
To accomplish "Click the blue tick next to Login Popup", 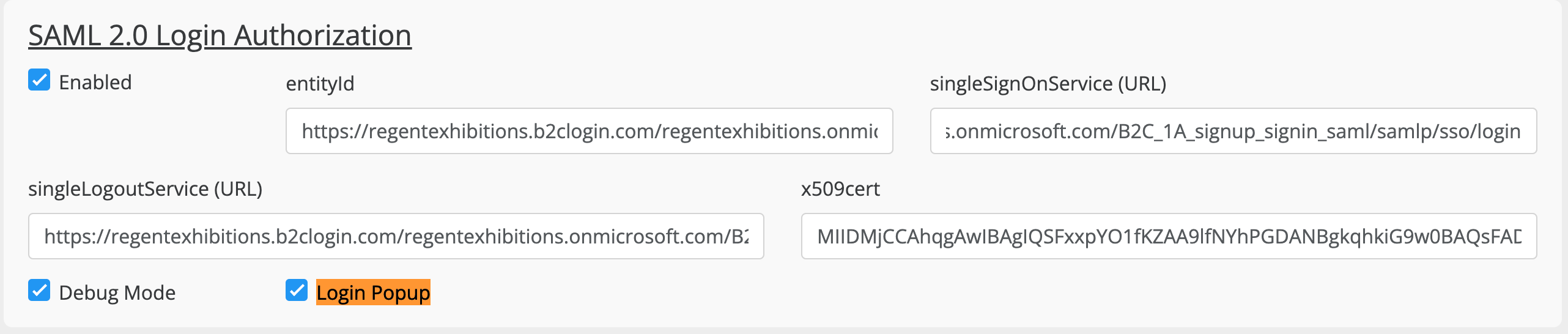I will 297,291.
